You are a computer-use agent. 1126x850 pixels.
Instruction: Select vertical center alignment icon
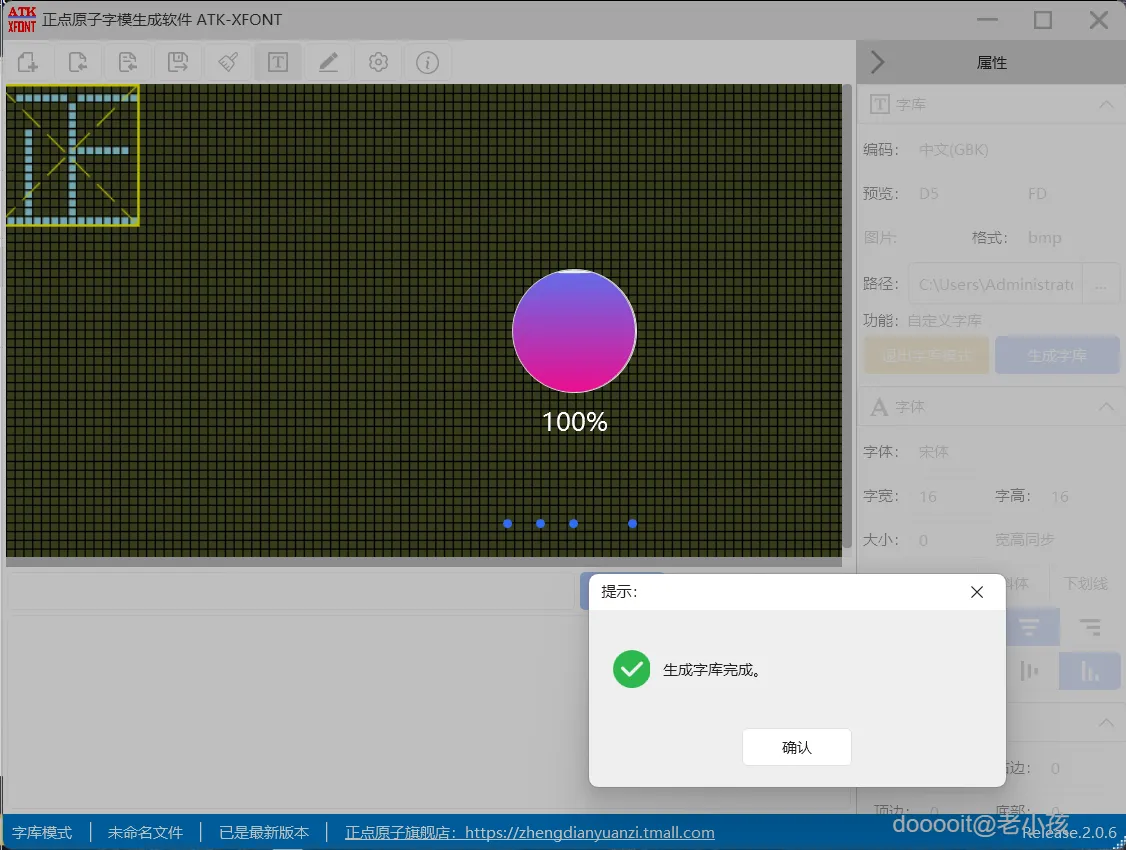coord(1029,671)
